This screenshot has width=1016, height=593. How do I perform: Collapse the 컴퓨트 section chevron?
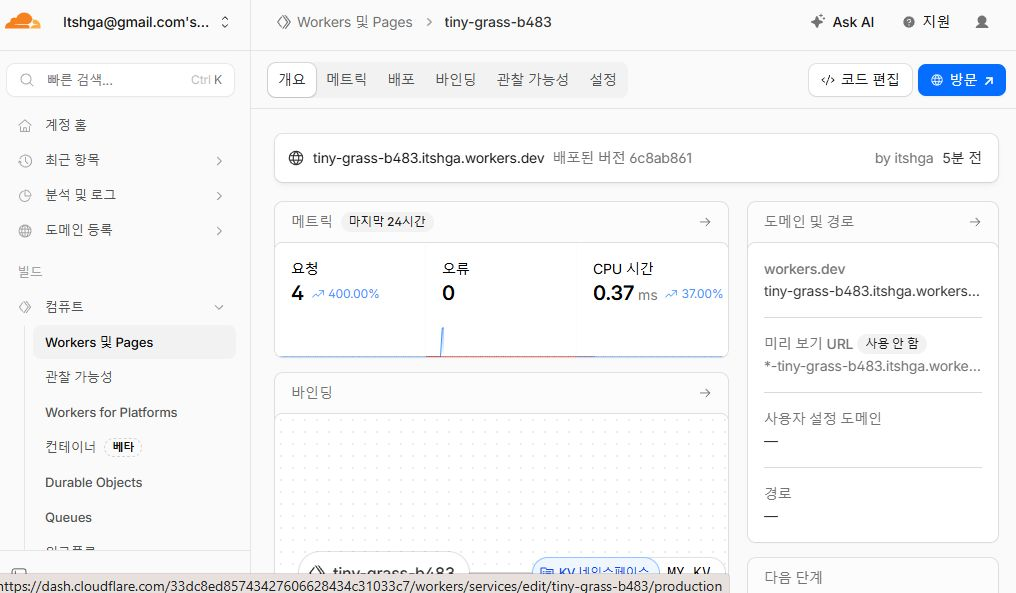tap(219, 307)
